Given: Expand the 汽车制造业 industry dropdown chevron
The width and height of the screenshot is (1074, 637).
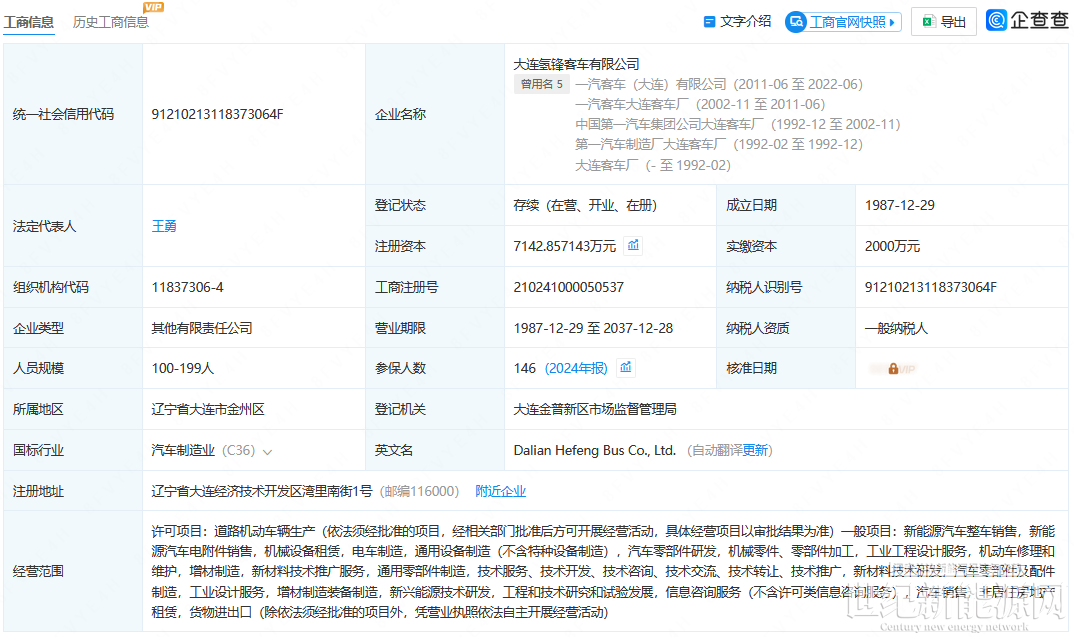Looking at the screenshot, I should click(x=267, y=451).
